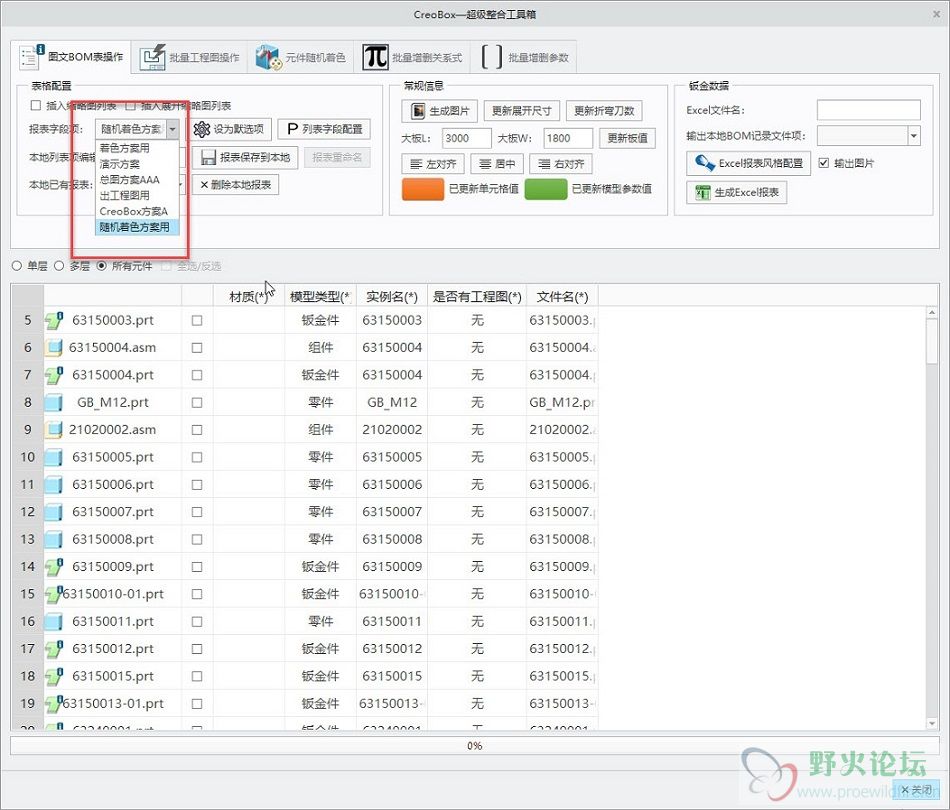
Task: Switch to 批量工程图操作 tab
Action: [189, 58]
